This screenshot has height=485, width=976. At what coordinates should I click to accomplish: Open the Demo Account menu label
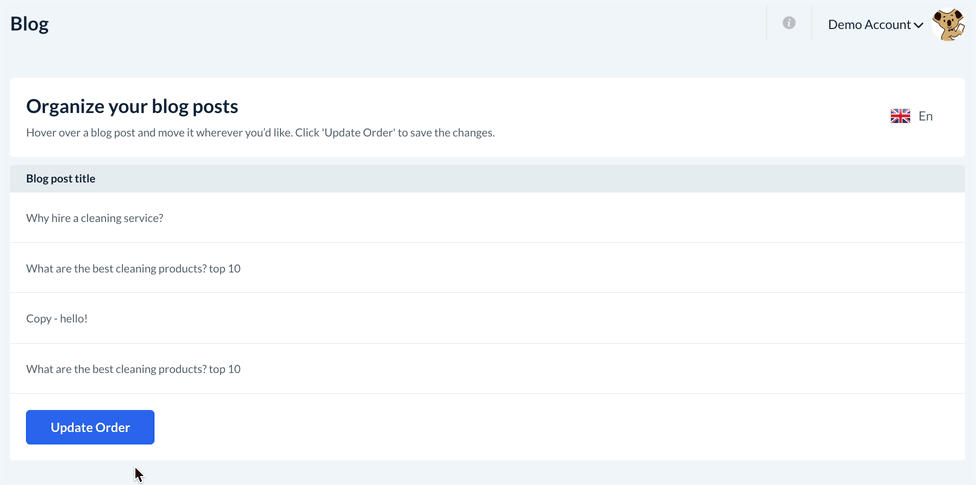click(868, 24)
